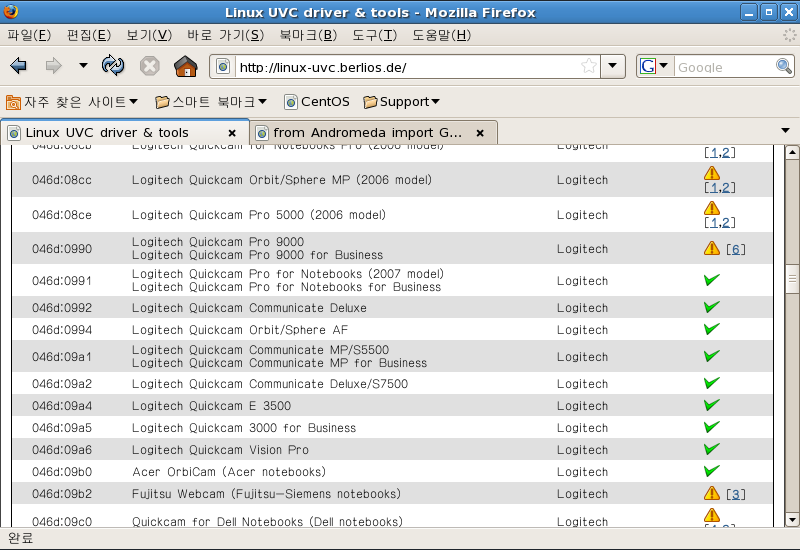
Task: Open the 자주 찾은 사이트 bookmark folder
Action: [72, 102]
